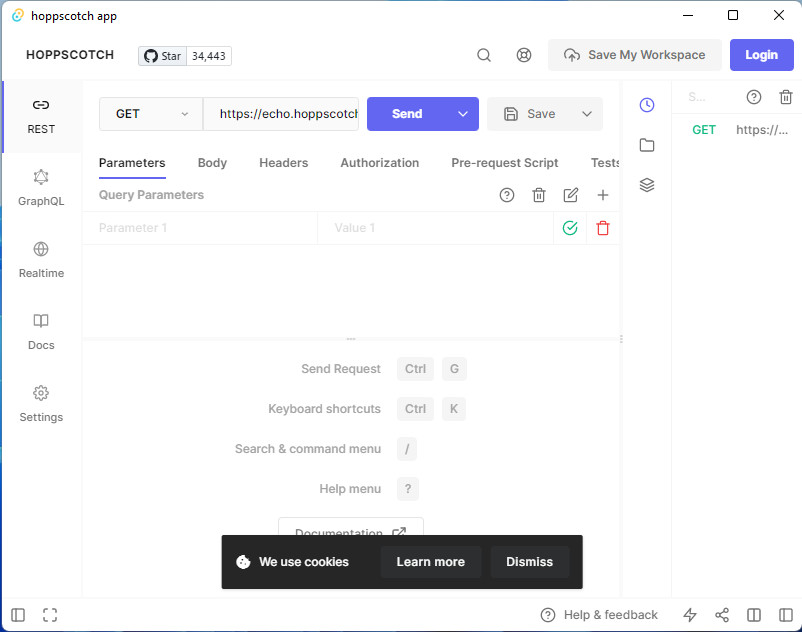Send the request
Viewport: 802px width, 632px height.
pos(407,114)
